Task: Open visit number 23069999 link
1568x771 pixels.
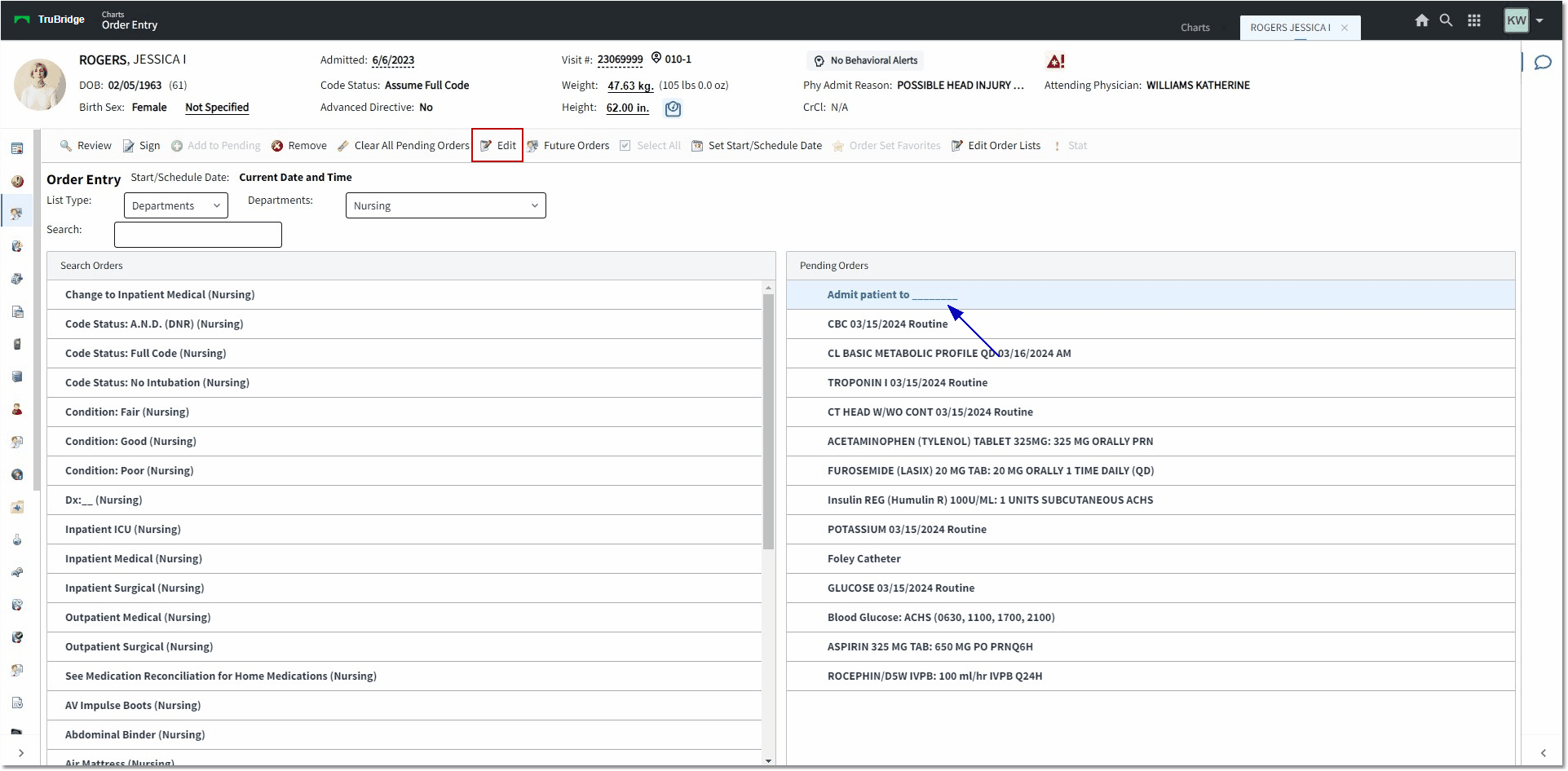Action: pyautogui.click(x=620, y=59)
